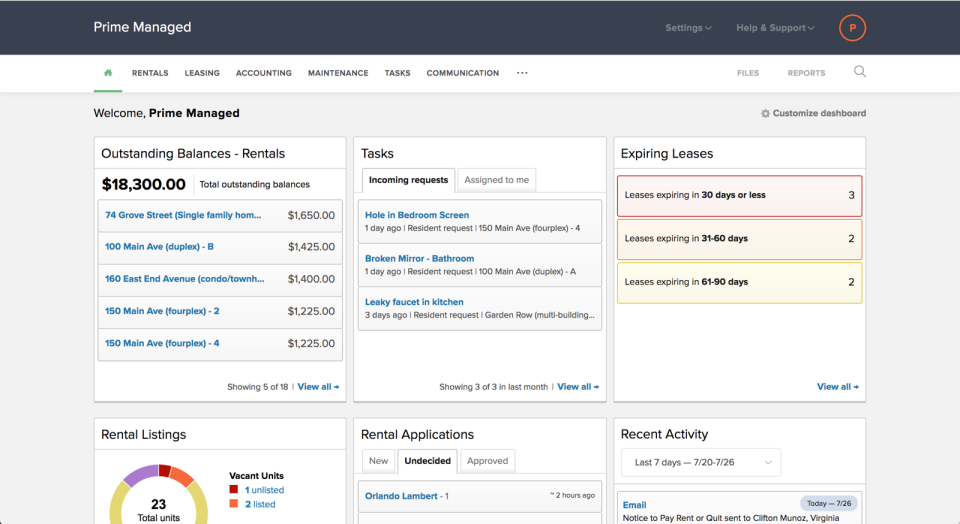Go to the Home dashboard icon
Screen dimensions: 960x524
point(108,73)
